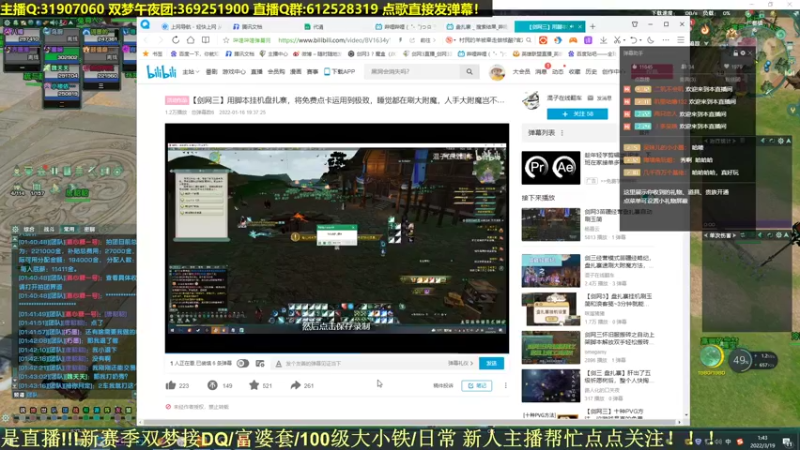Open the browser three-dots more tools menu
Image resolution: width=800 pixels, height=450 pixels.
point(666,40)
